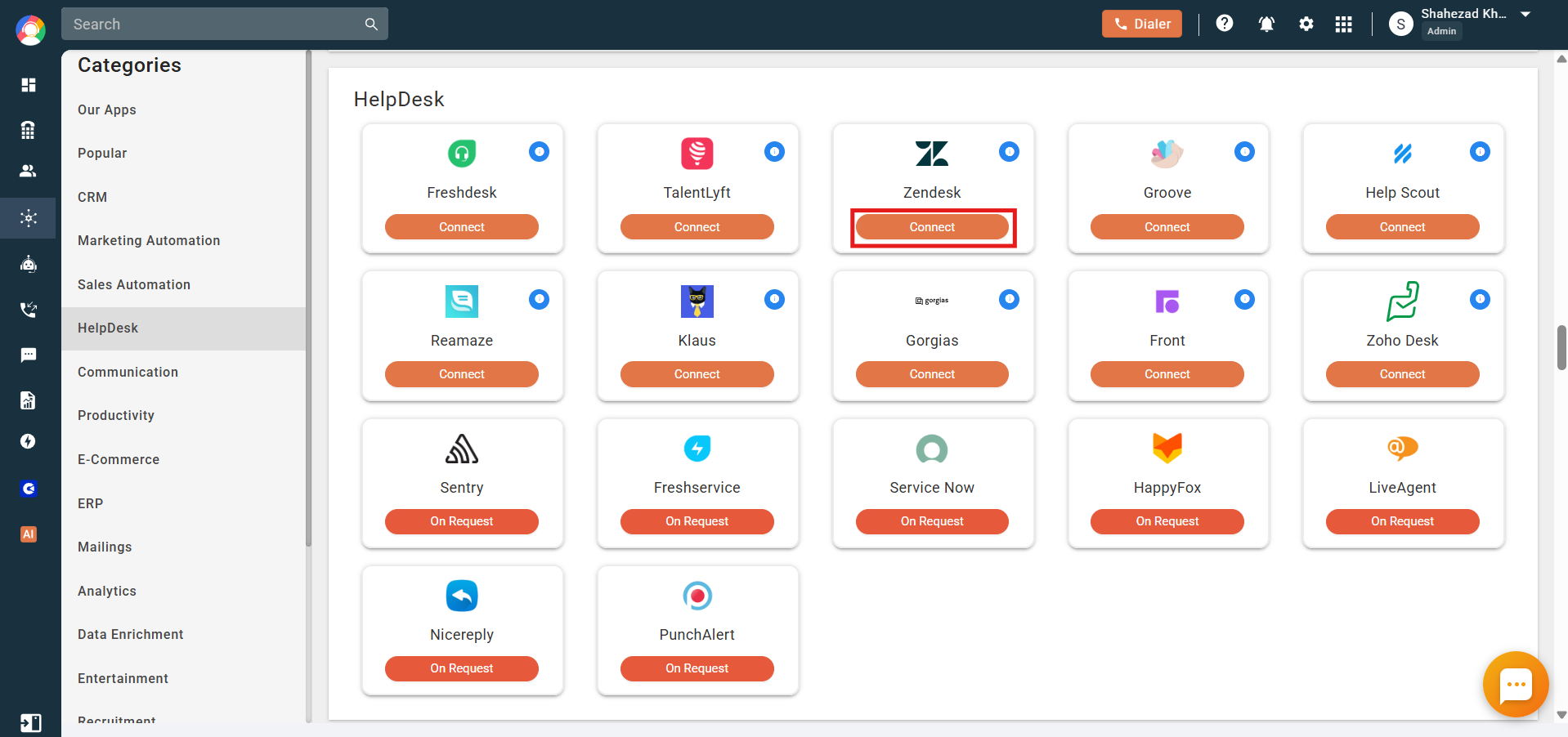Screen dimensions: 1568x737
Task: Open the company building icon in sidebar
Action: (x=29, y=129)
